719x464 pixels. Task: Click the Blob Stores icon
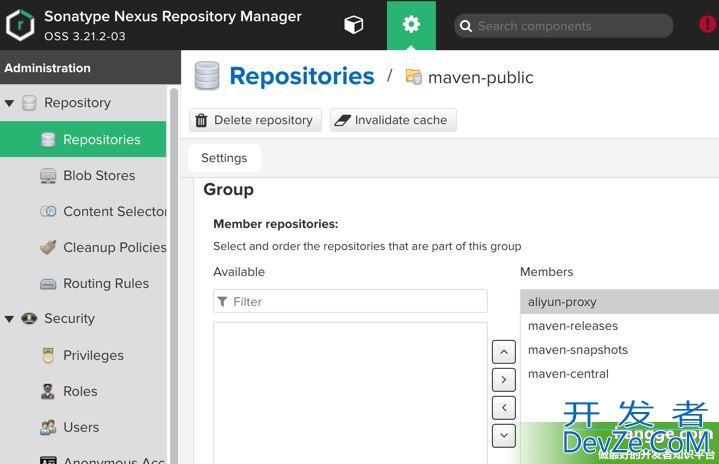coord(48,176)
